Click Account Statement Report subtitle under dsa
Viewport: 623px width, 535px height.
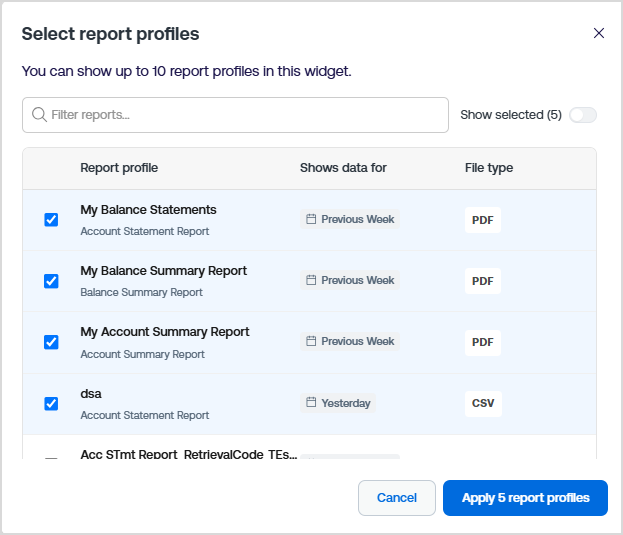point(145,415)
